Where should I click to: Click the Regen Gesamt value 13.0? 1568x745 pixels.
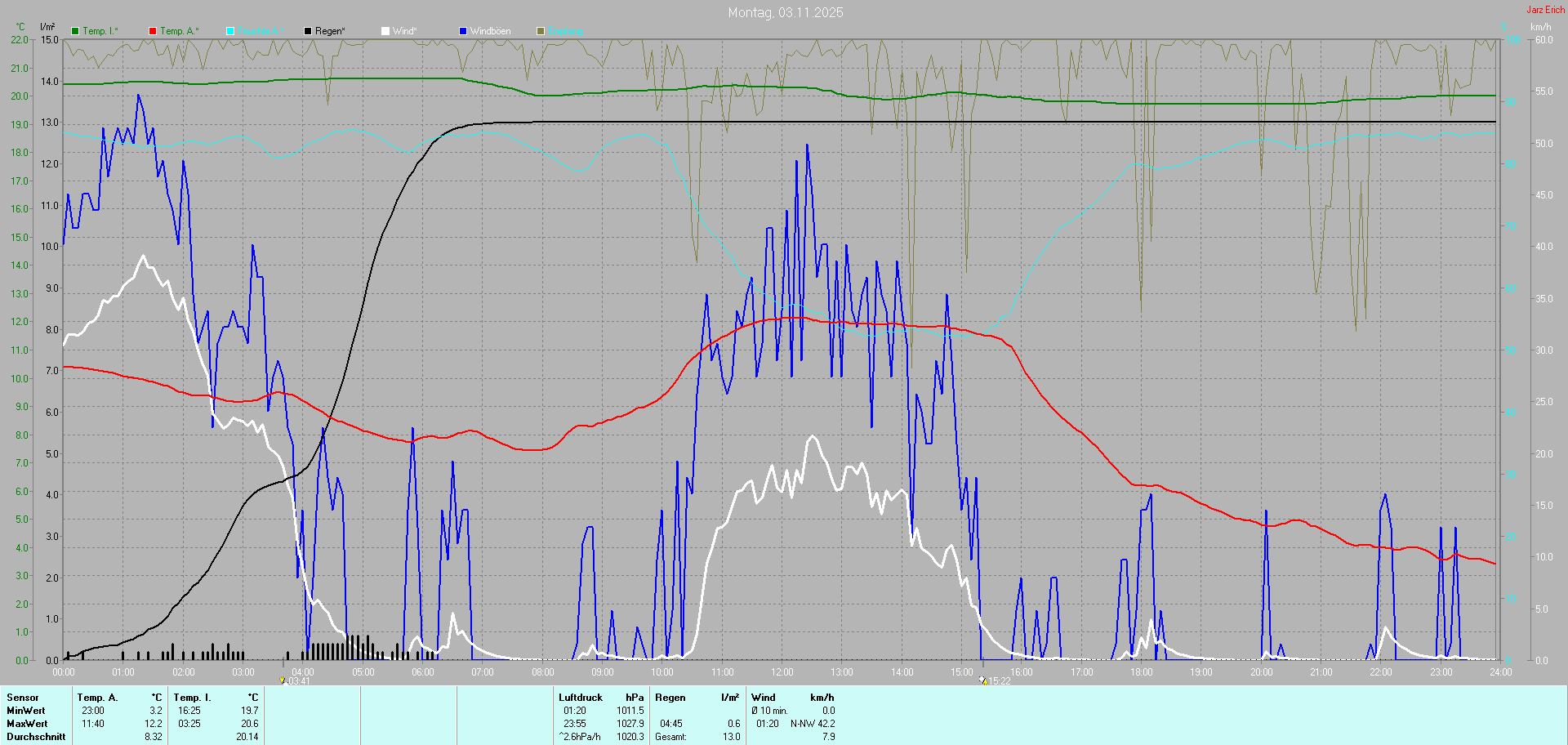pyautogui.click(x=731, y=737)
